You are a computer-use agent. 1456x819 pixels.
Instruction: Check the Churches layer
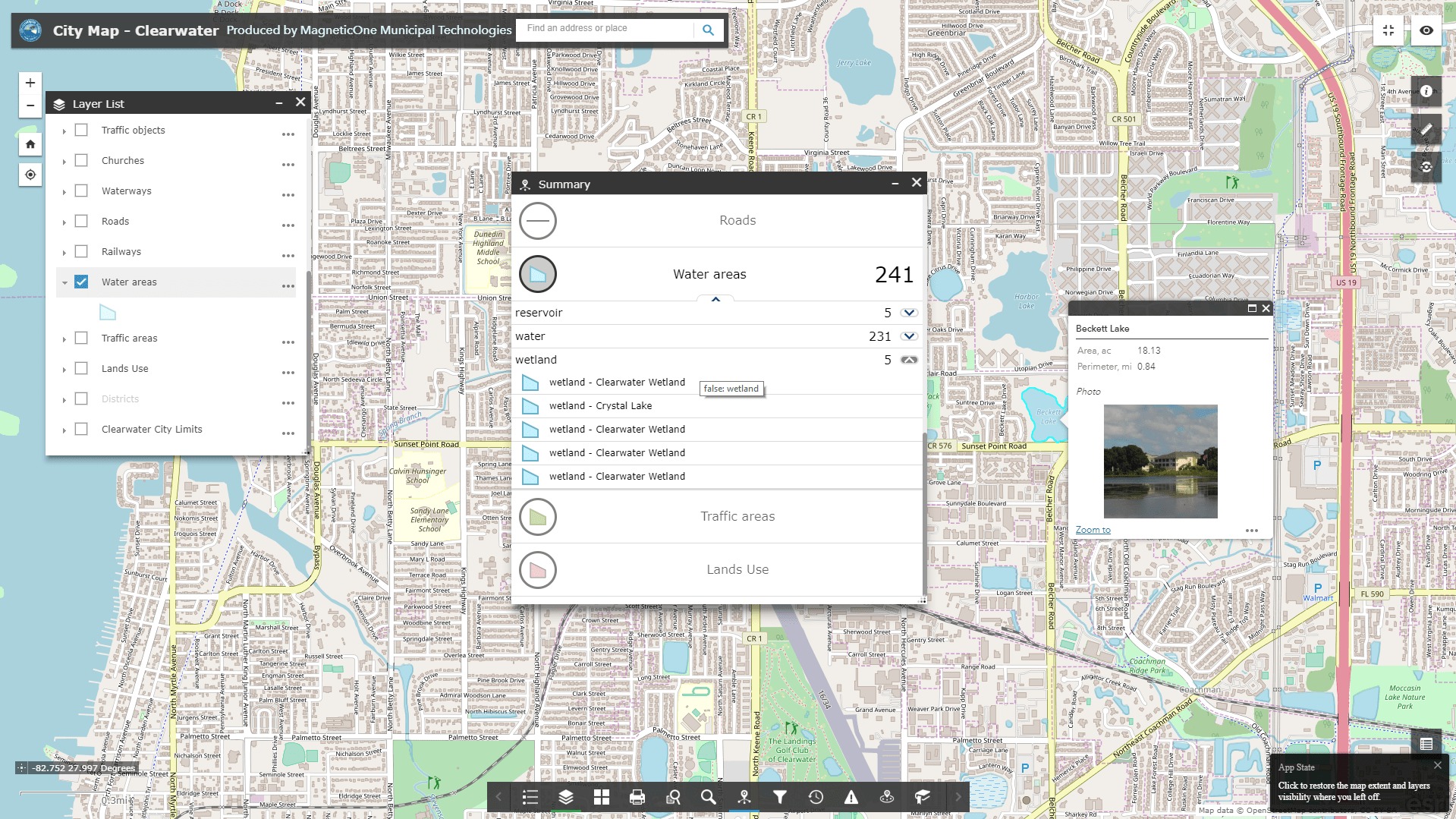81,160
